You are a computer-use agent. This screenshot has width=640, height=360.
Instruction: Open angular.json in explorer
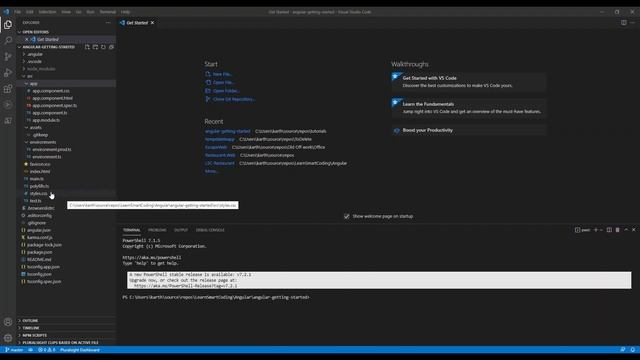(39, 231)
